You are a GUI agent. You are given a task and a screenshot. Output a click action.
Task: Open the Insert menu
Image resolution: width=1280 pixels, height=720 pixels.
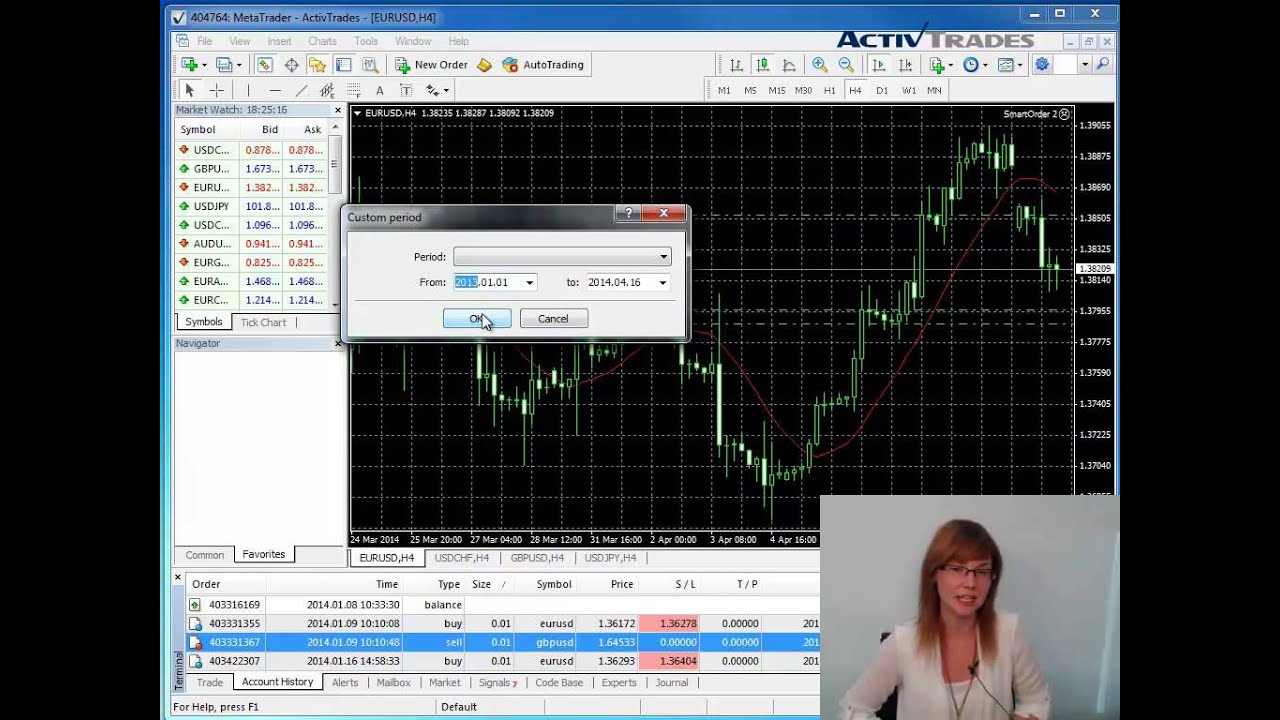tap(279, 41)
